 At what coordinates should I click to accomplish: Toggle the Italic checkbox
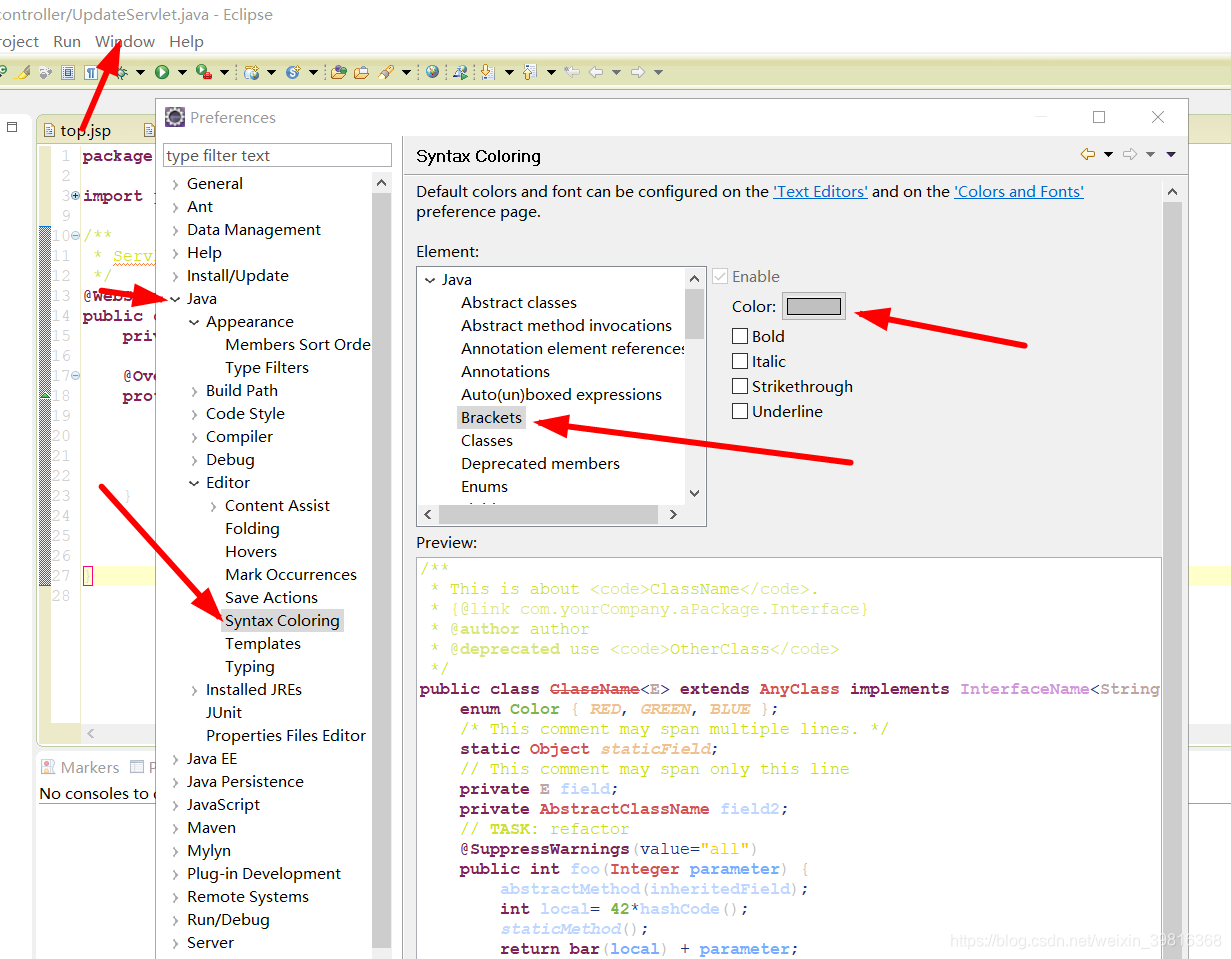(x=740, y=361)
